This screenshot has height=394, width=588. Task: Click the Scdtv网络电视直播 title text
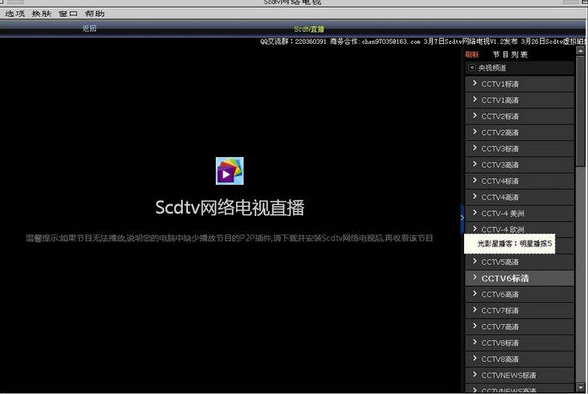tap(230, 208)
